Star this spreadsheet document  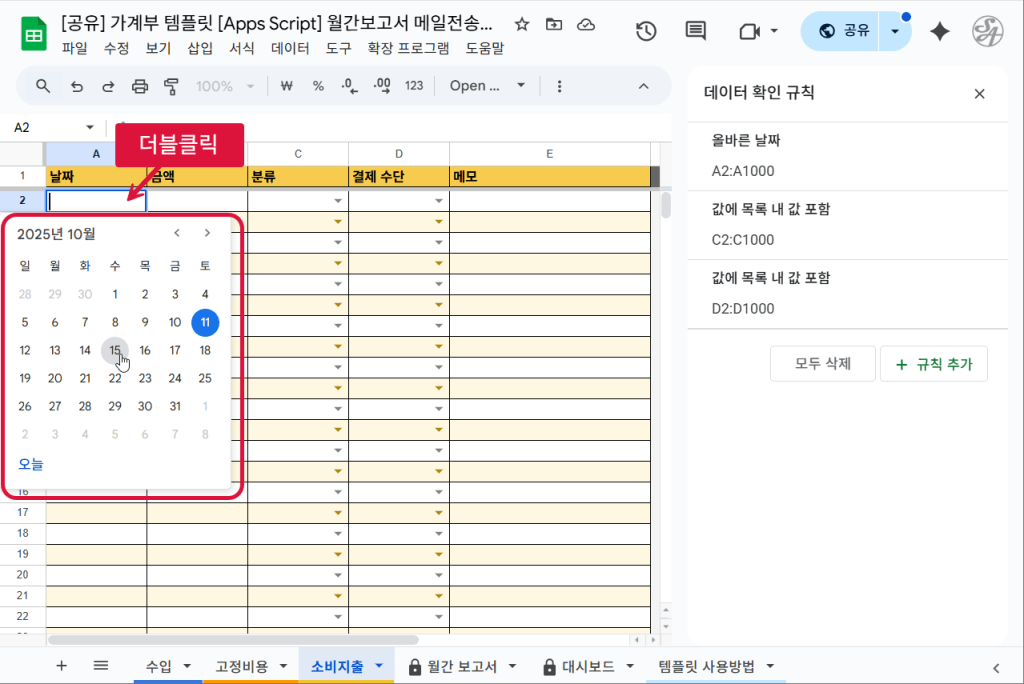(x=521, y=24)
